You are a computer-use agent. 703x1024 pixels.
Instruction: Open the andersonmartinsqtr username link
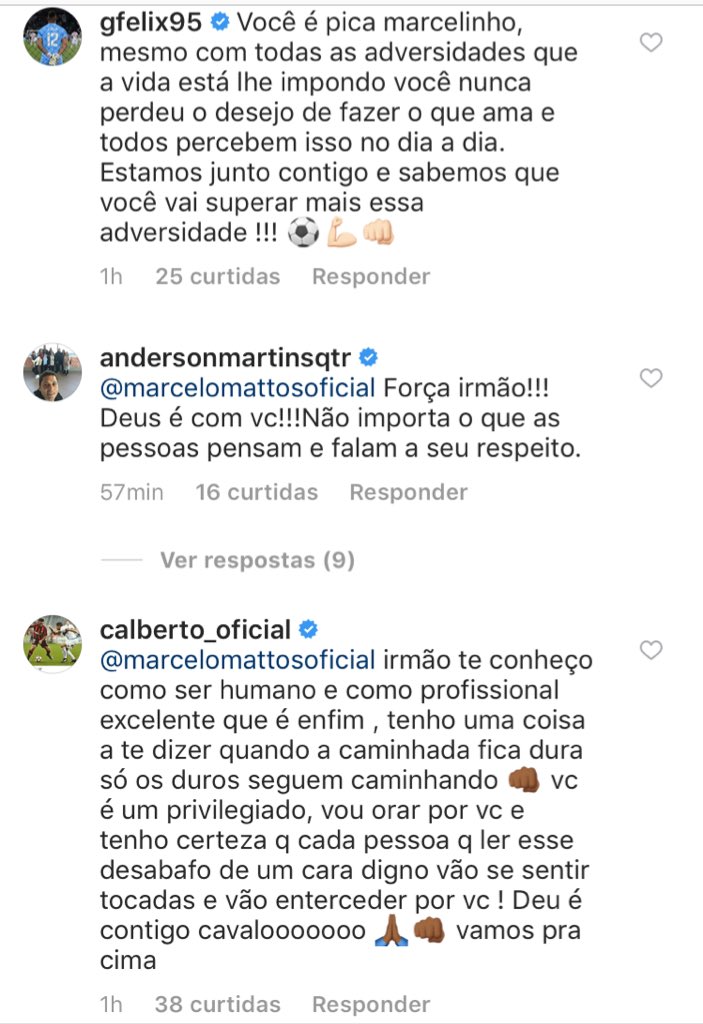point(227,358)
